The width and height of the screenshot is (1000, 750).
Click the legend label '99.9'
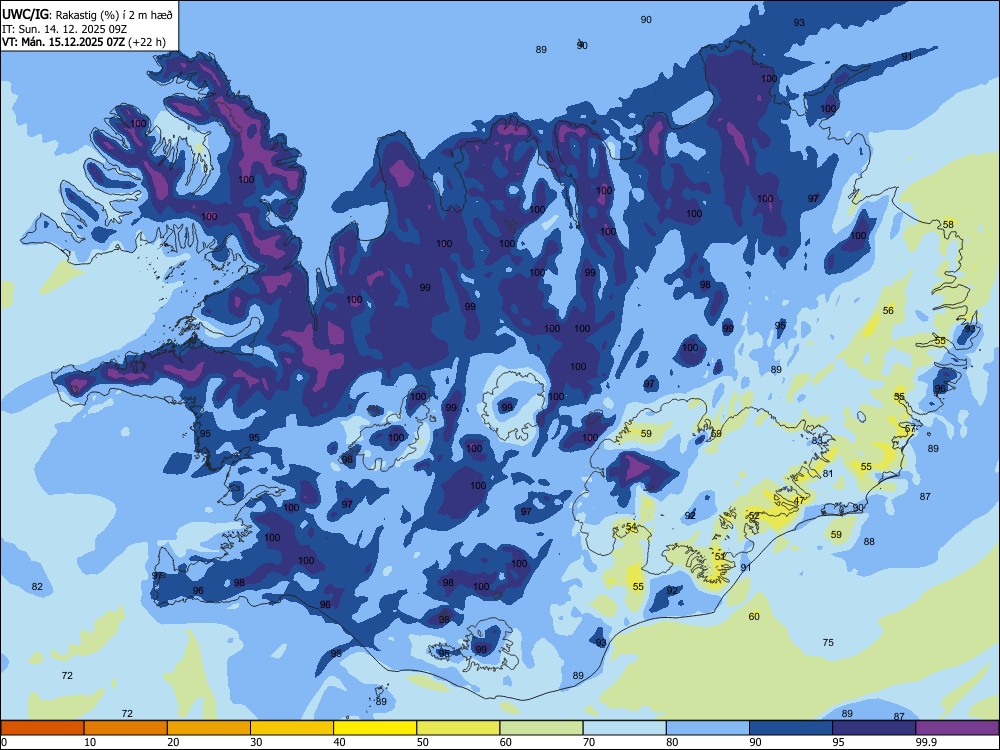pyautogui.click(x=925, y=742)
